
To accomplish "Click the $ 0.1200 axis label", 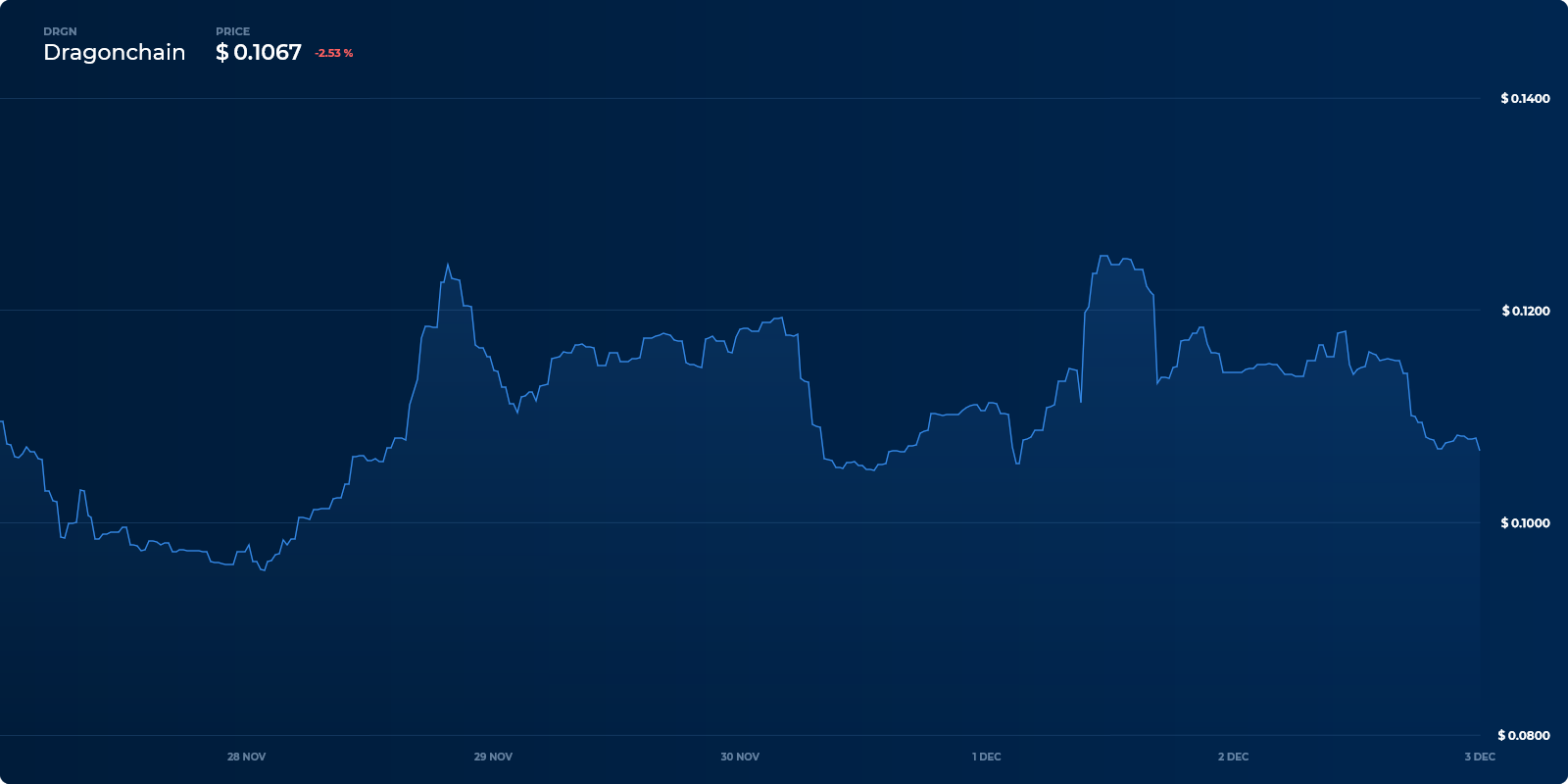I will click(x=1526, y=311).
